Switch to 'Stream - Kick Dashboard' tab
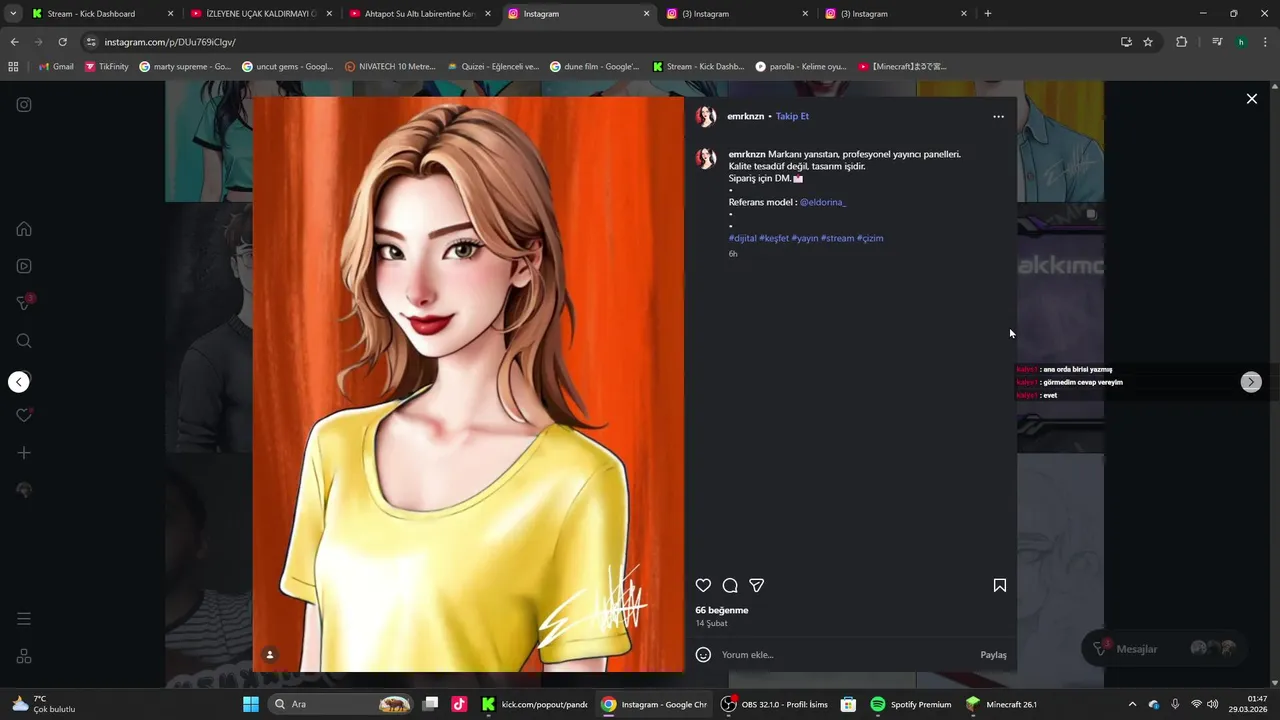The height and width of the screenshot is (720, 1280). (102, 14)
